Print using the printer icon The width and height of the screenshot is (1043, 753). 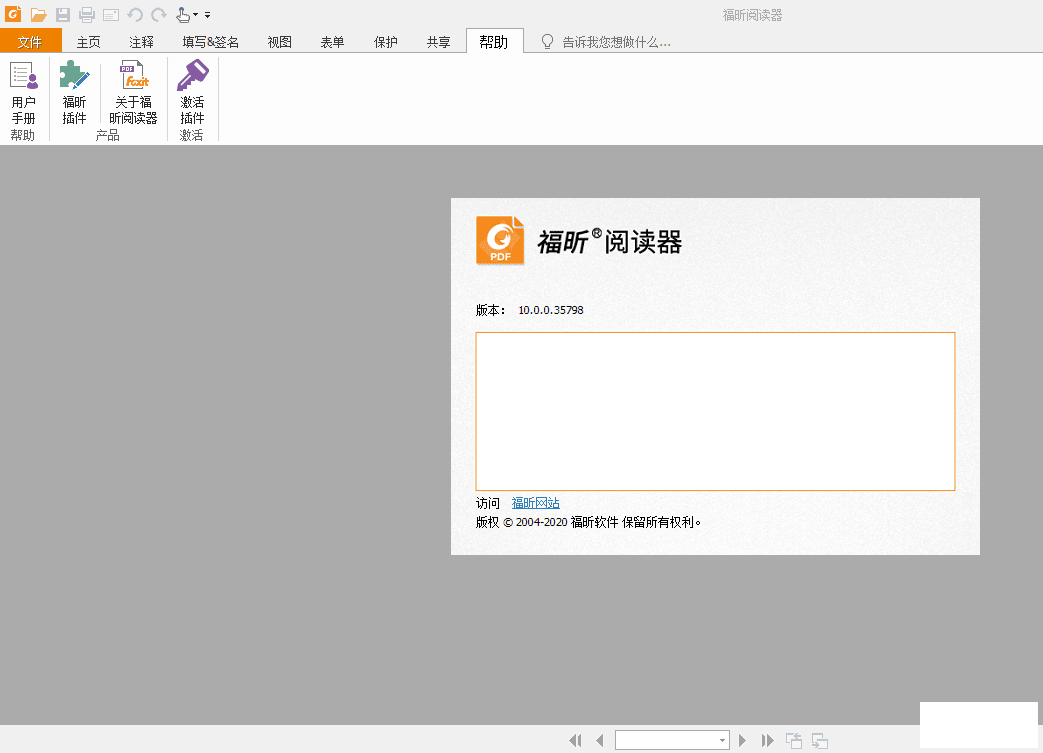pos(86,15)
